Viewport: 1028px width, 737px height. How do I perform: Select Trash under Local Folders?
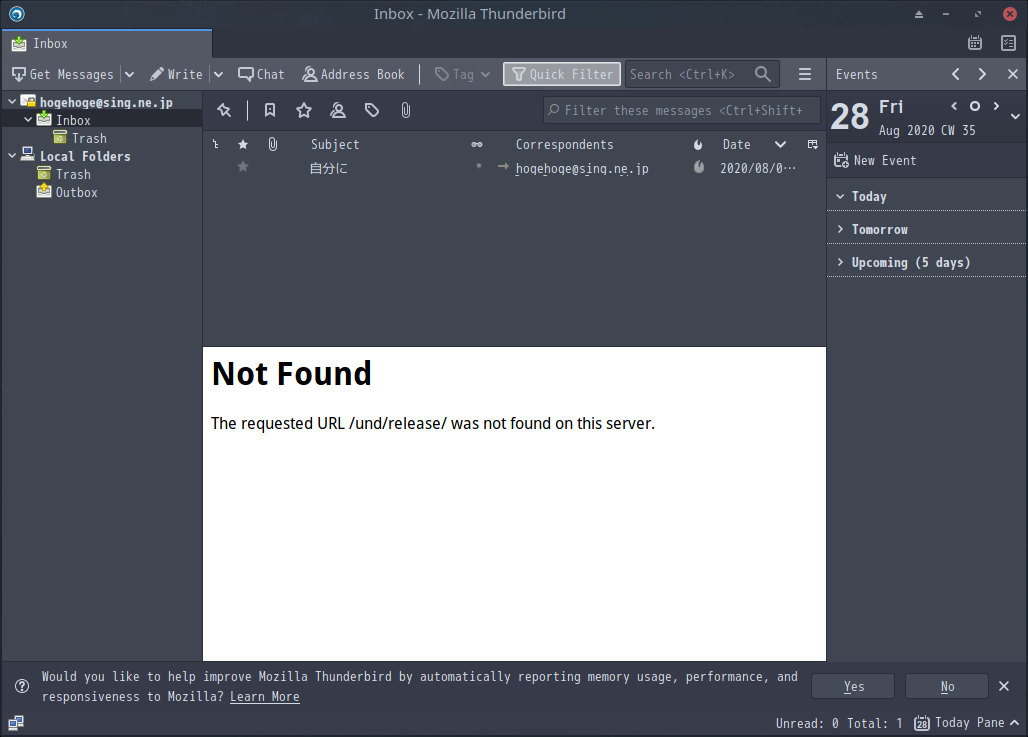tap(73, 174)
